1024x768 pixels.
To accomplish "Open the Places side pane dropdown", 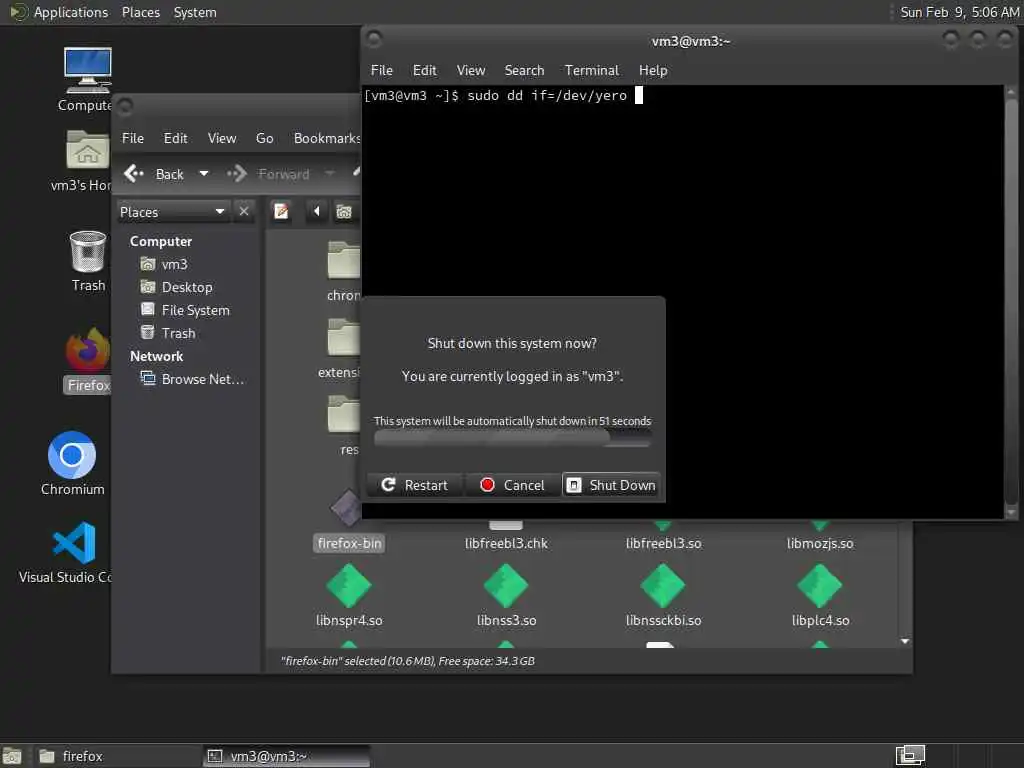I will (x=173, y=212).
